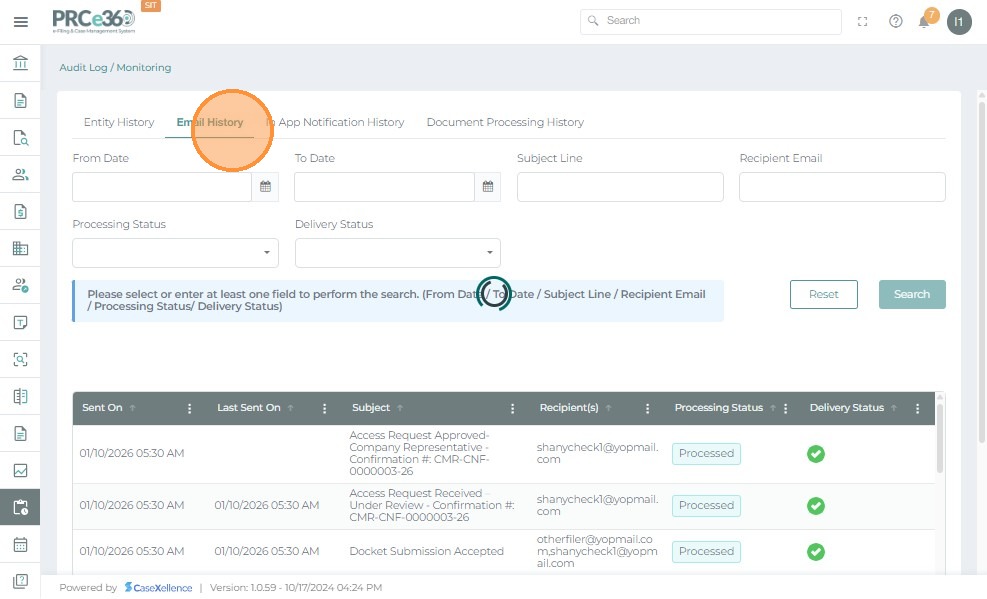Click the To Date input field
Screen dimensions: 987x599
[384, 187]
